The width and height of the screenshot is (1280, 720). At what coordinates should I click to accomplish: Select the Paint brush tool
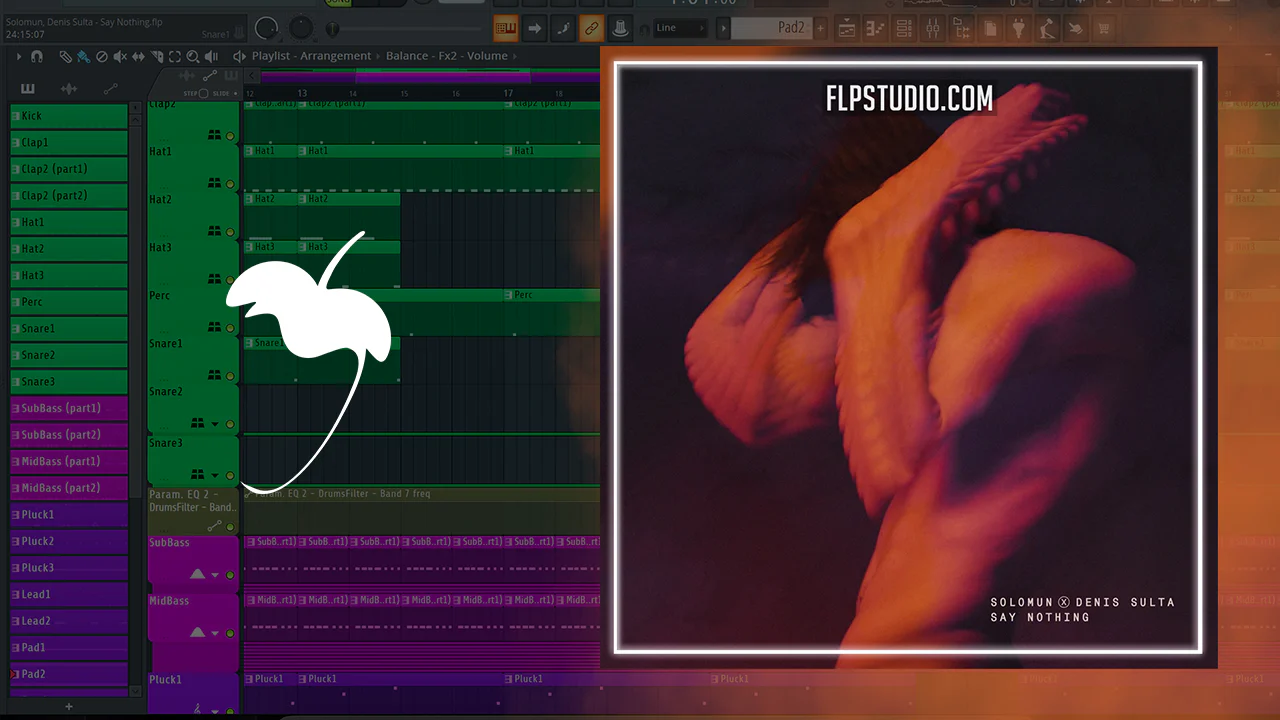83,57
